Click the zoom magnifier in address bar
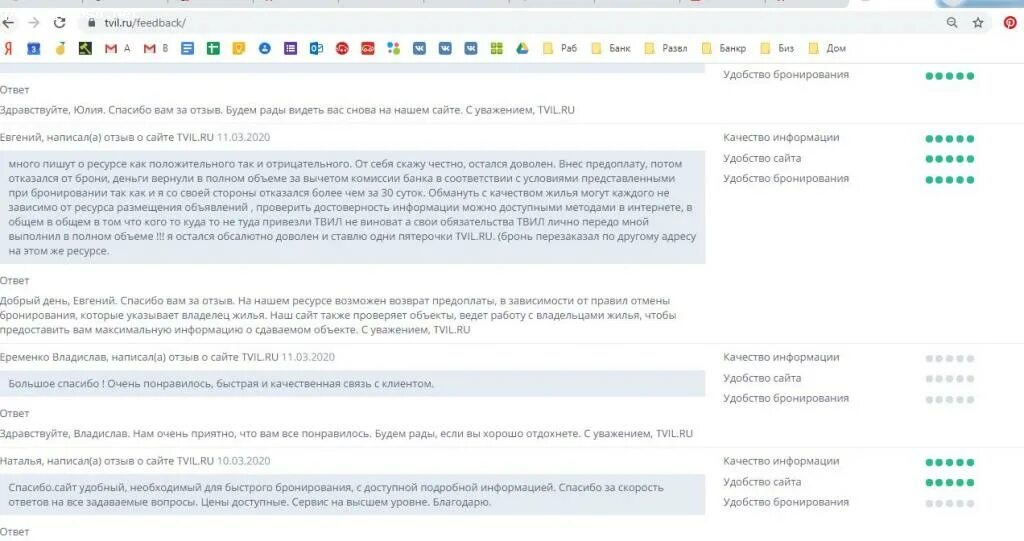Viewport: 1024px width, 541px height. (952, 23)
